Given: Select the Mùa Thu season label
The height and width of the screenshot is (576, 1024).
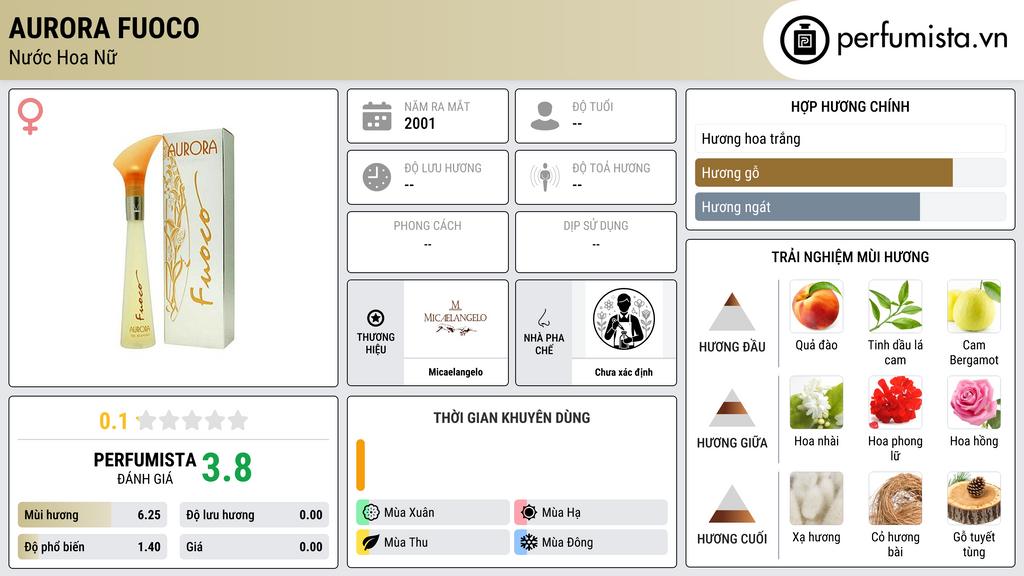Looking at the screenshot, I should (406, 543).
